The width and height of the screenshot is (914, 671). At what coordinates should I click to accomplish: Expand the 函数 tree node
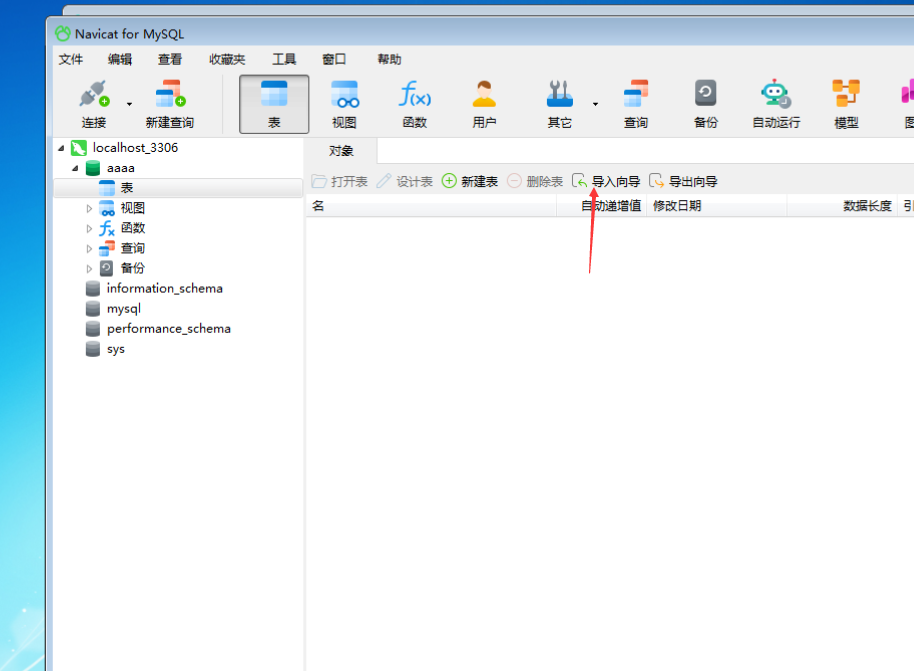89,229
